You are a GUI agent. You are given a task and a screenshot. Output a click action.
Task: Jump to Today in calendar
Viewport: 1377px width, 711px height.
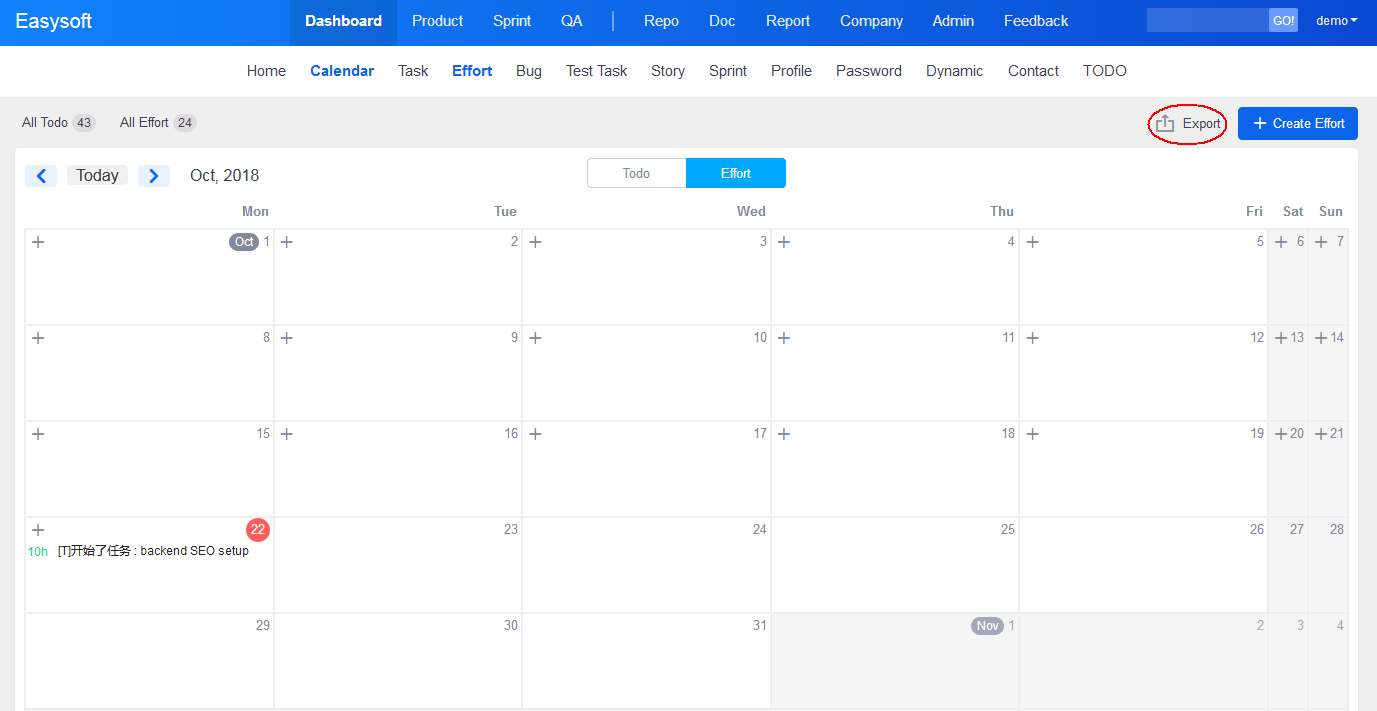point(97,176)
